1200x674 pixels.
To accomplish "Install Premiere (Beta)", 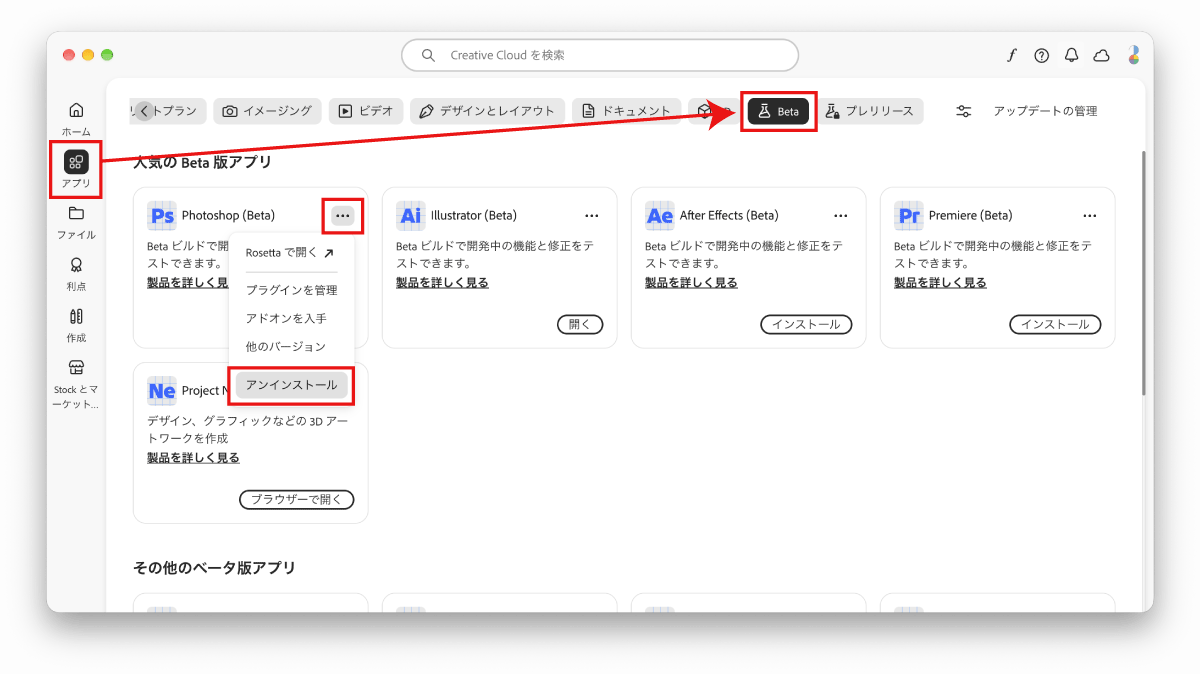I will pyautogui.click(x=1055, y=324).
